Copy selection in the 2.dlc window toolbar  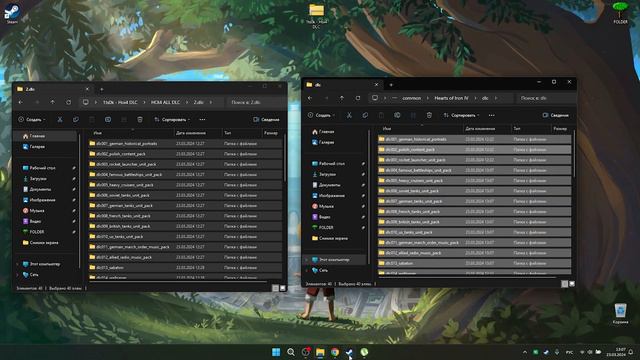coord(76,120)
